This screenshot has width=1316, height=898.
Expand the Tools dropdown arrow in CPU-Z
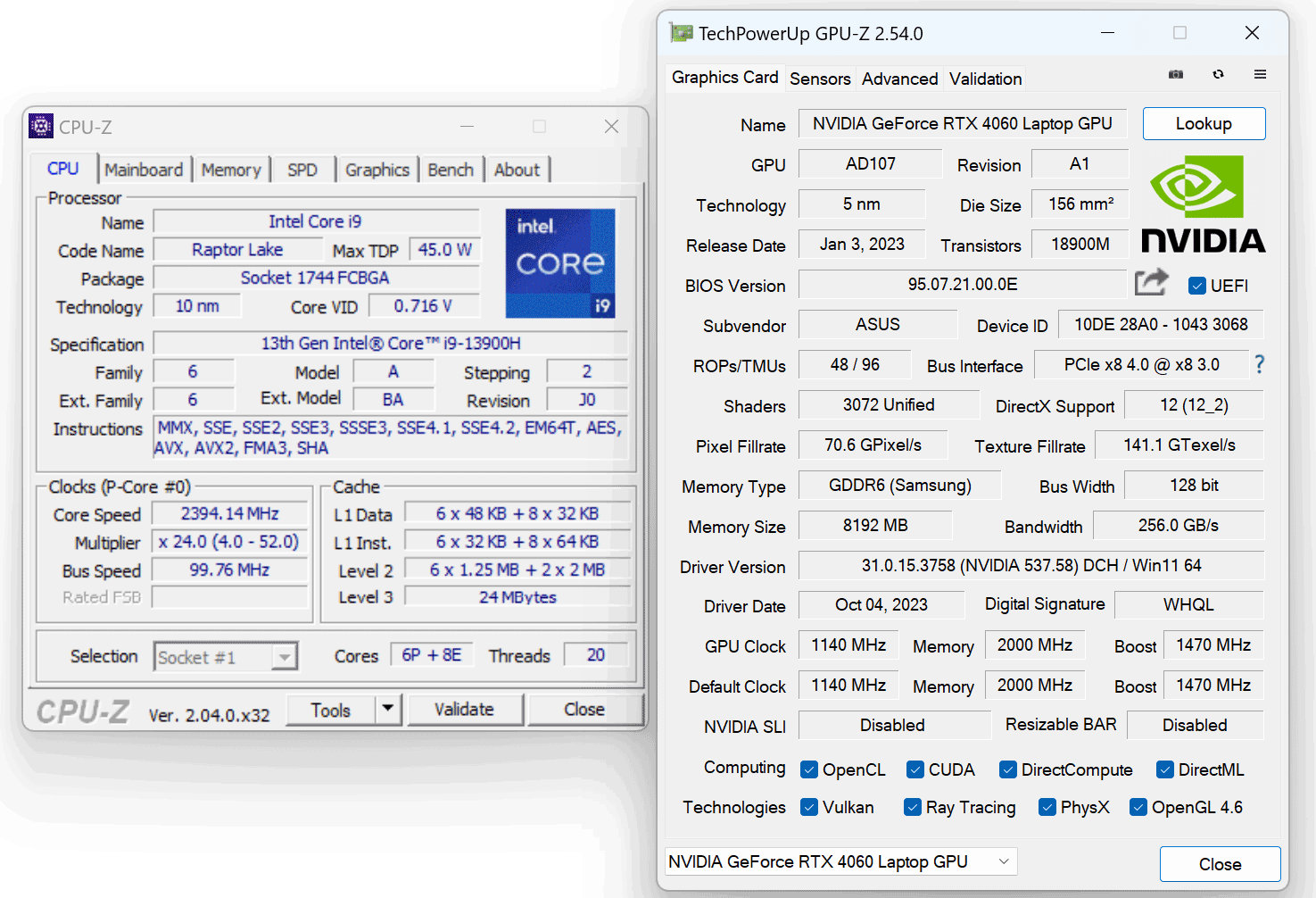[x=388, y=710]
